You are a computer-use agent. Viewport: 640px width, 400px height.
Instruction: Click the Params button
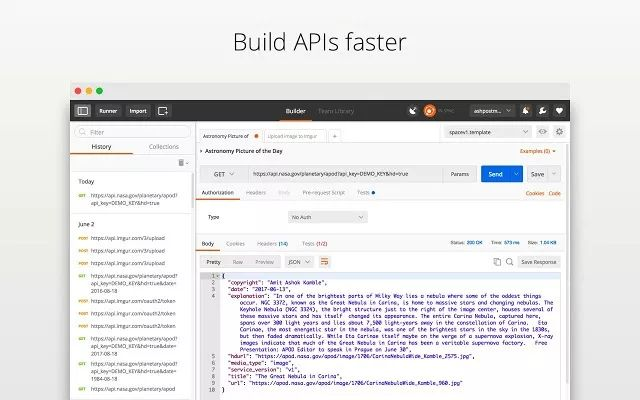pyautogui.click(x=460, y=174)
